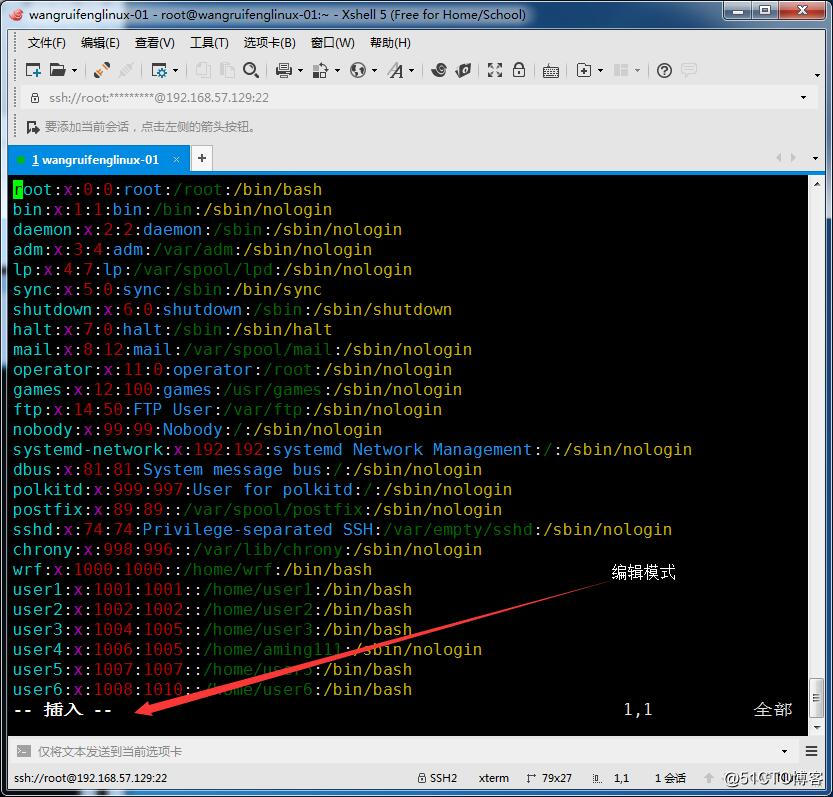The height and width of the screenshot is (797, 833).
Task: Click the add-session arrow icon
Action: pyautogui.click(x=33, y=127)
